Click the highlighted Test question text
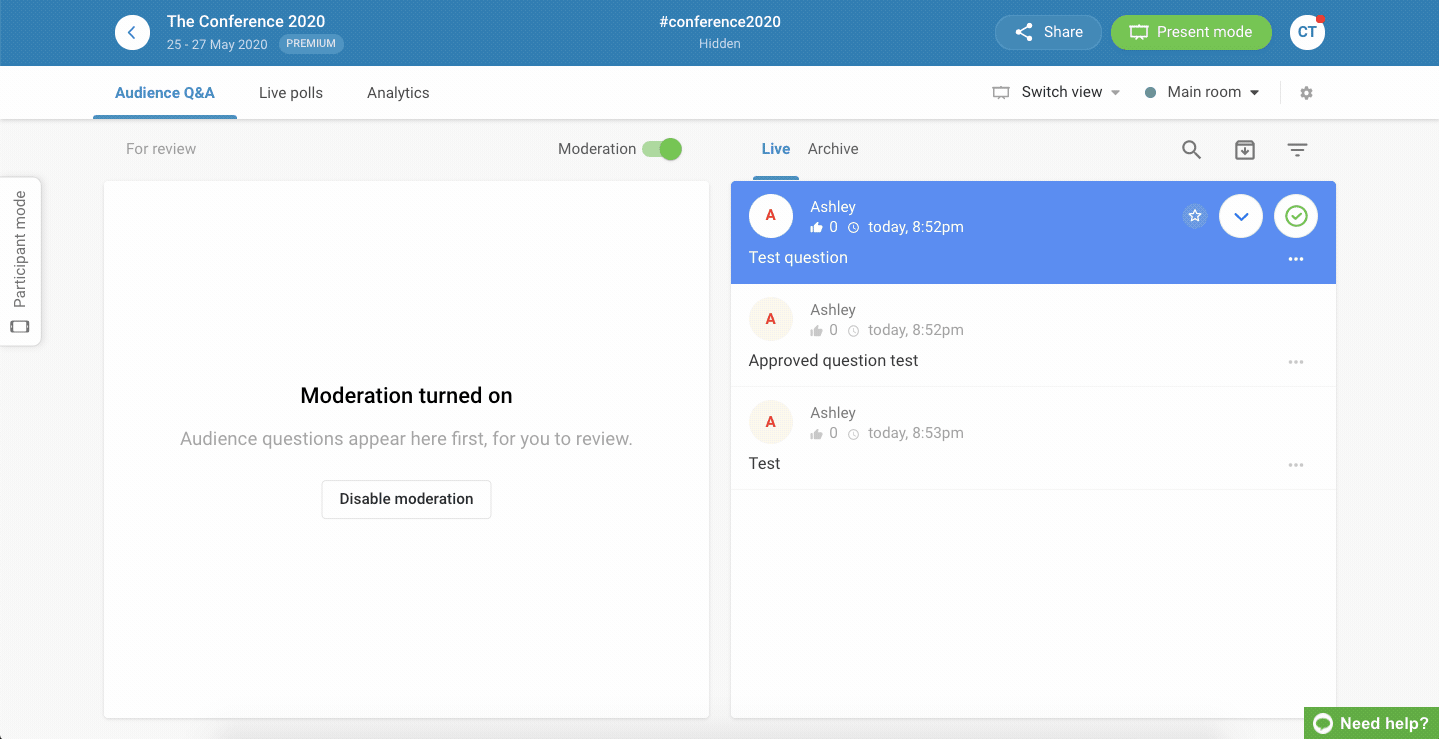Screen dimensions: 1439x739 tap(798, 258)
